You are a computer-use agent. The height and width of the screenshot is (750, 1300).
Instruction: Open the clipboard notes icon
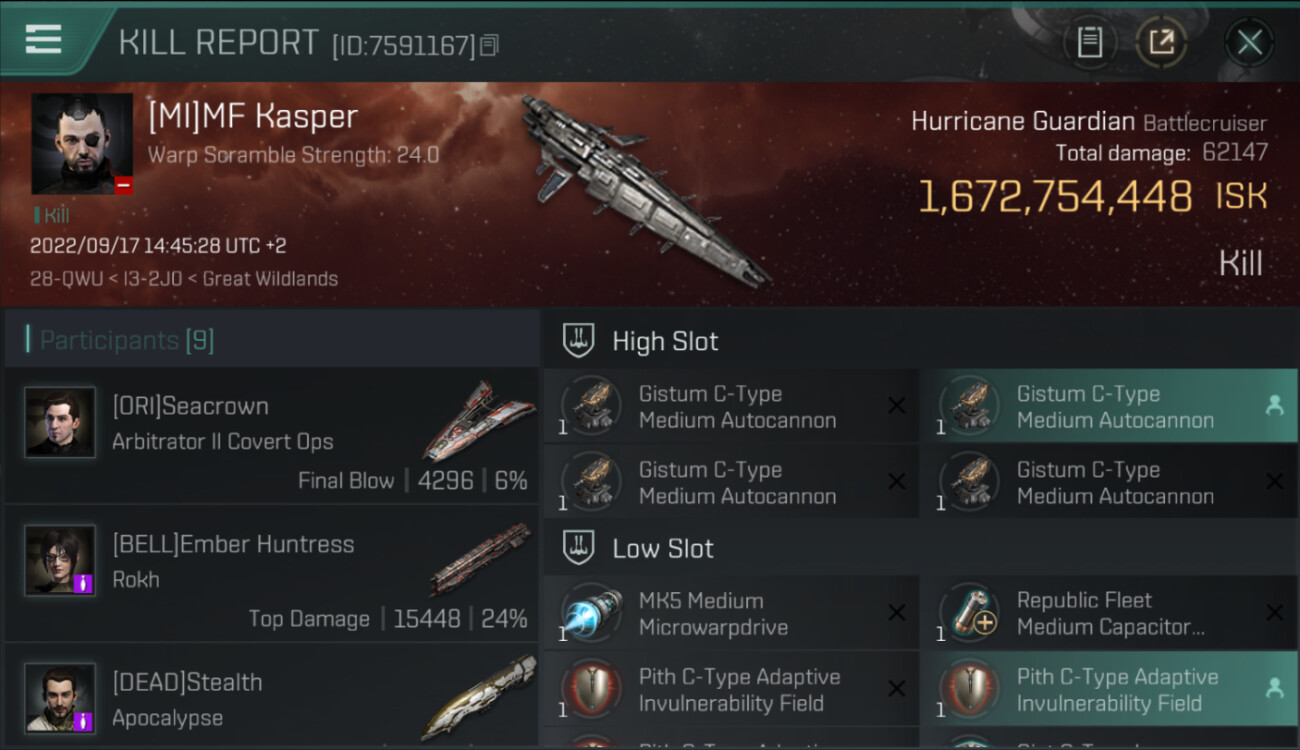[x=1090, y=42]
